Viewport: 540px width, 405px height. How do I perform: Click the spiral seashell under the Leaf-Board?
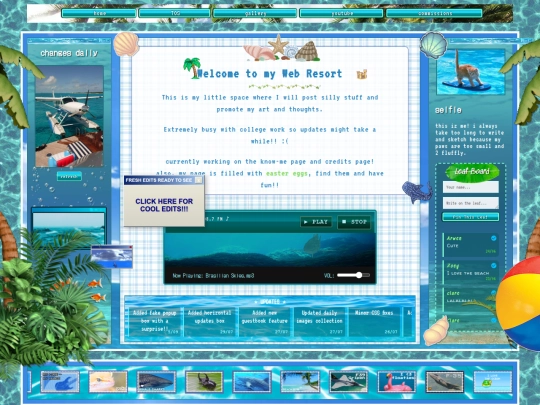437,331
